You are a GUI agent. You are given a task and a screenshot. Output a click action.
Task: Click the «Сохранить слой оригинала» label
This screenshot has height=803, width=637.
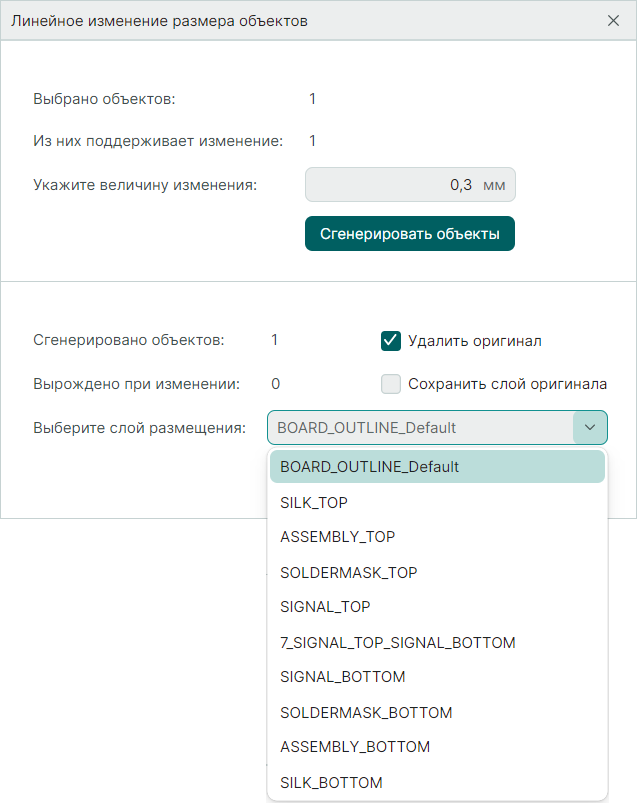[x=507, y=384]
